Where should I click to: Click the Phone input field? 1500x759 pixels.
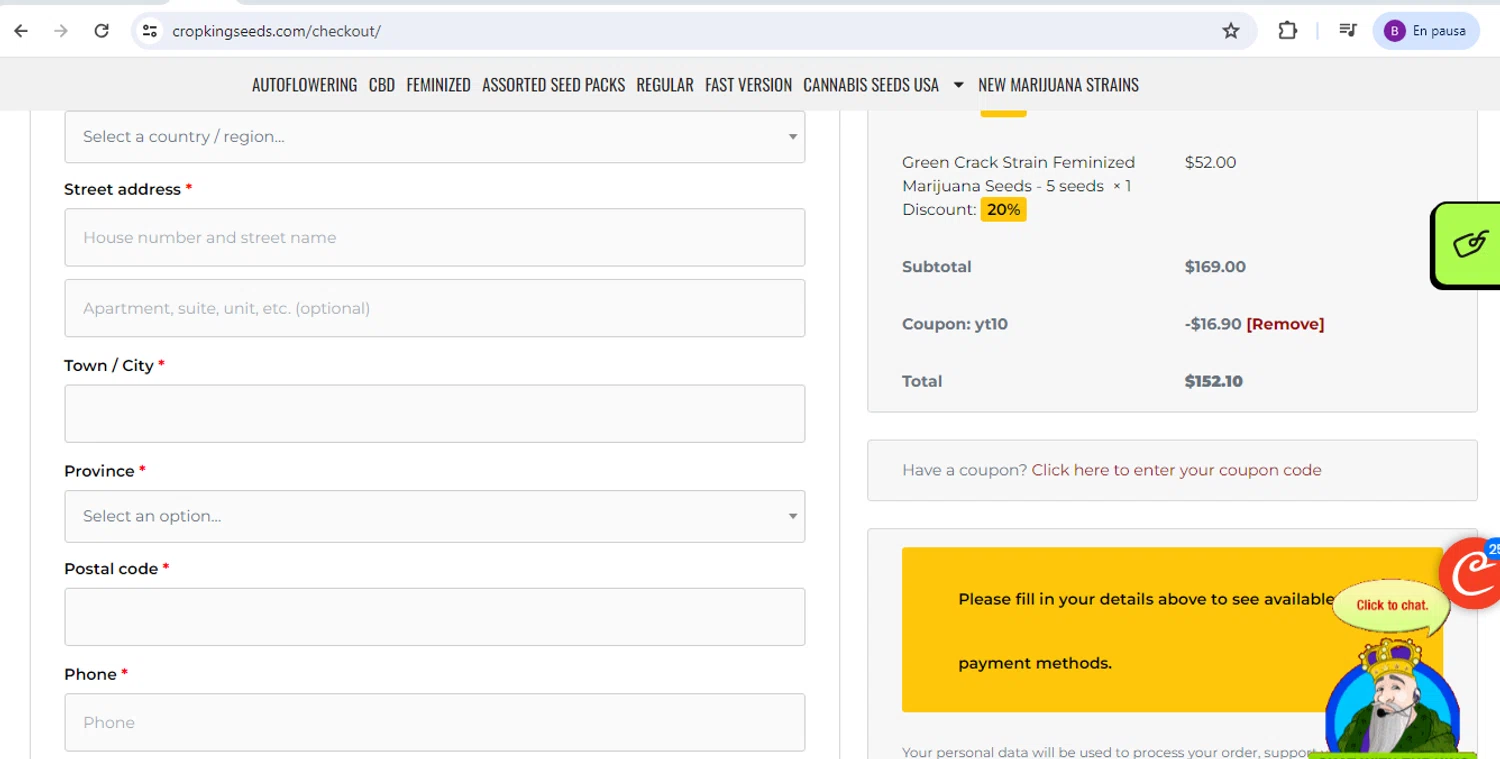[x=435, y=722]
